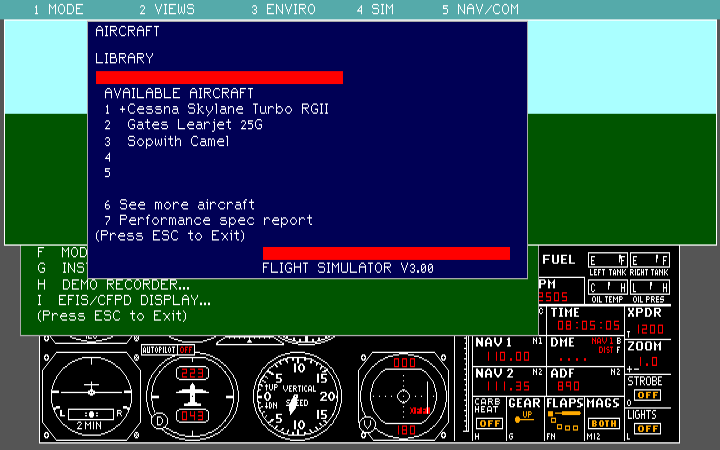Open the SIM menu

click(375, 9)
